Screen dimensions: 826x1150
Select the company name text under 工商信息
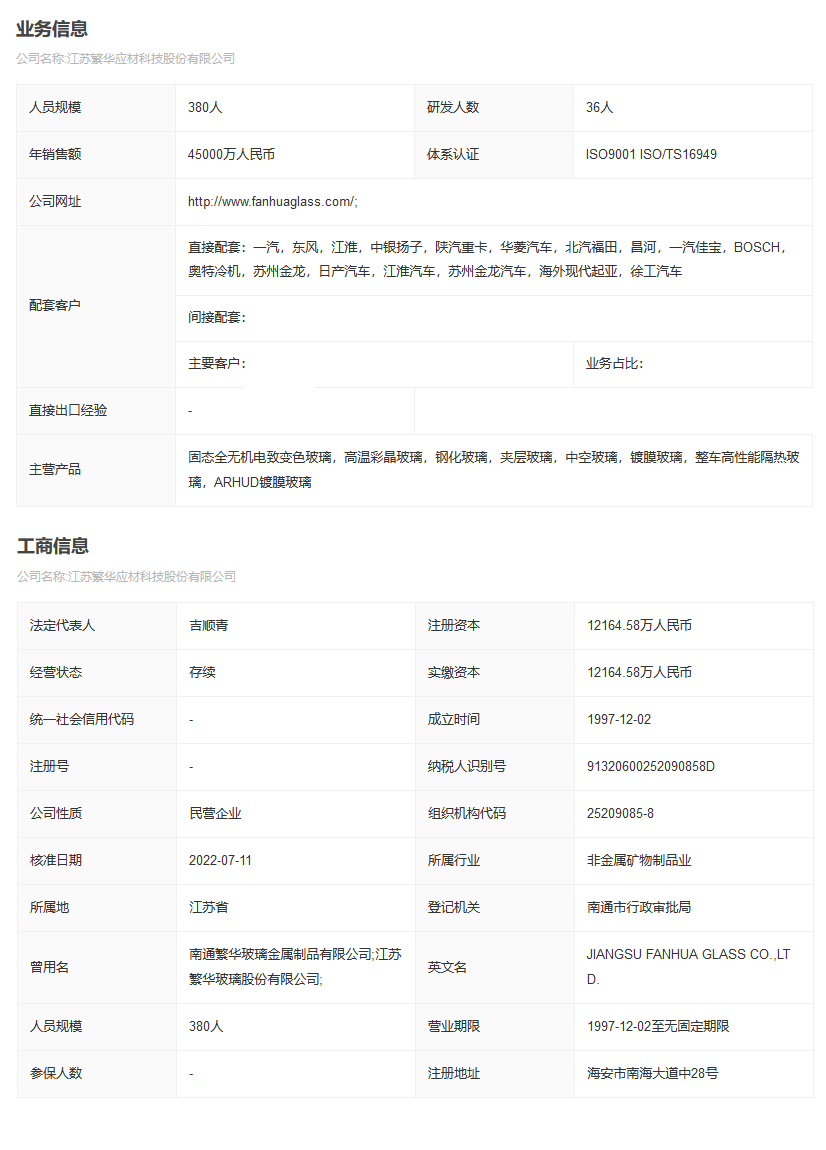click(126, 576)
